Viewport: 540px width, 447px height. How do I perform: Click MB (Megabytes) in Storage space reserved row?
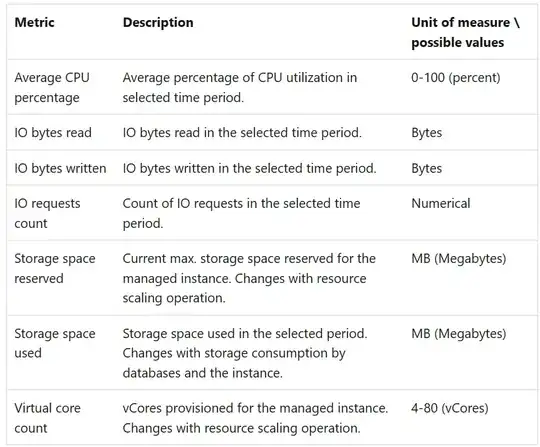click(459, 259)
